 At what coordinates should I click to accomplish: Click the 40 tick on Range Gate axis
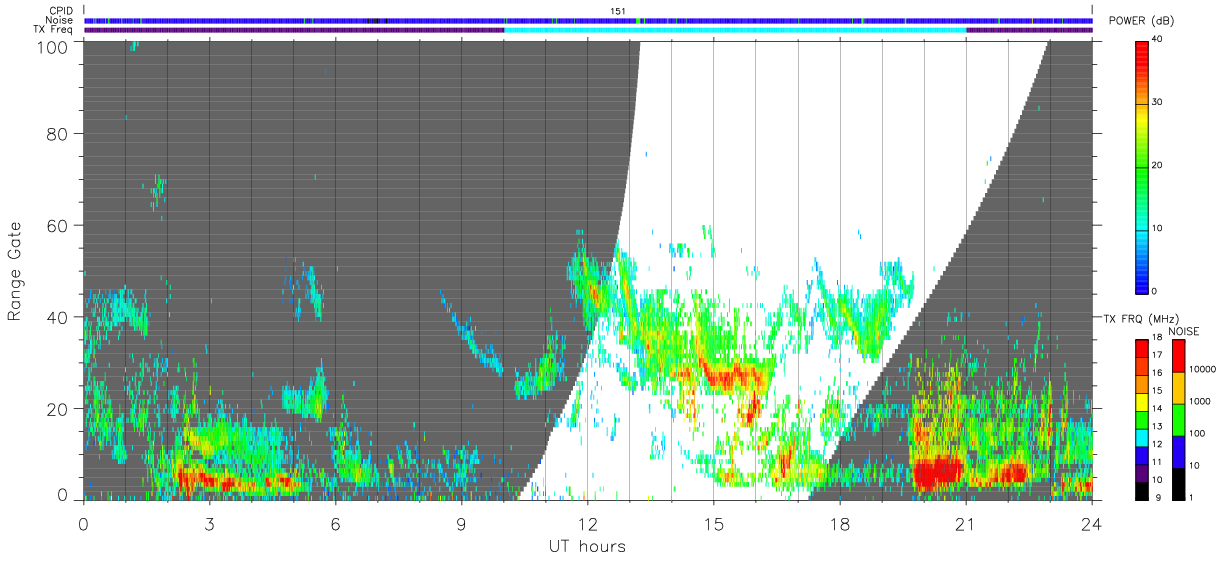(x=57, y=317)
